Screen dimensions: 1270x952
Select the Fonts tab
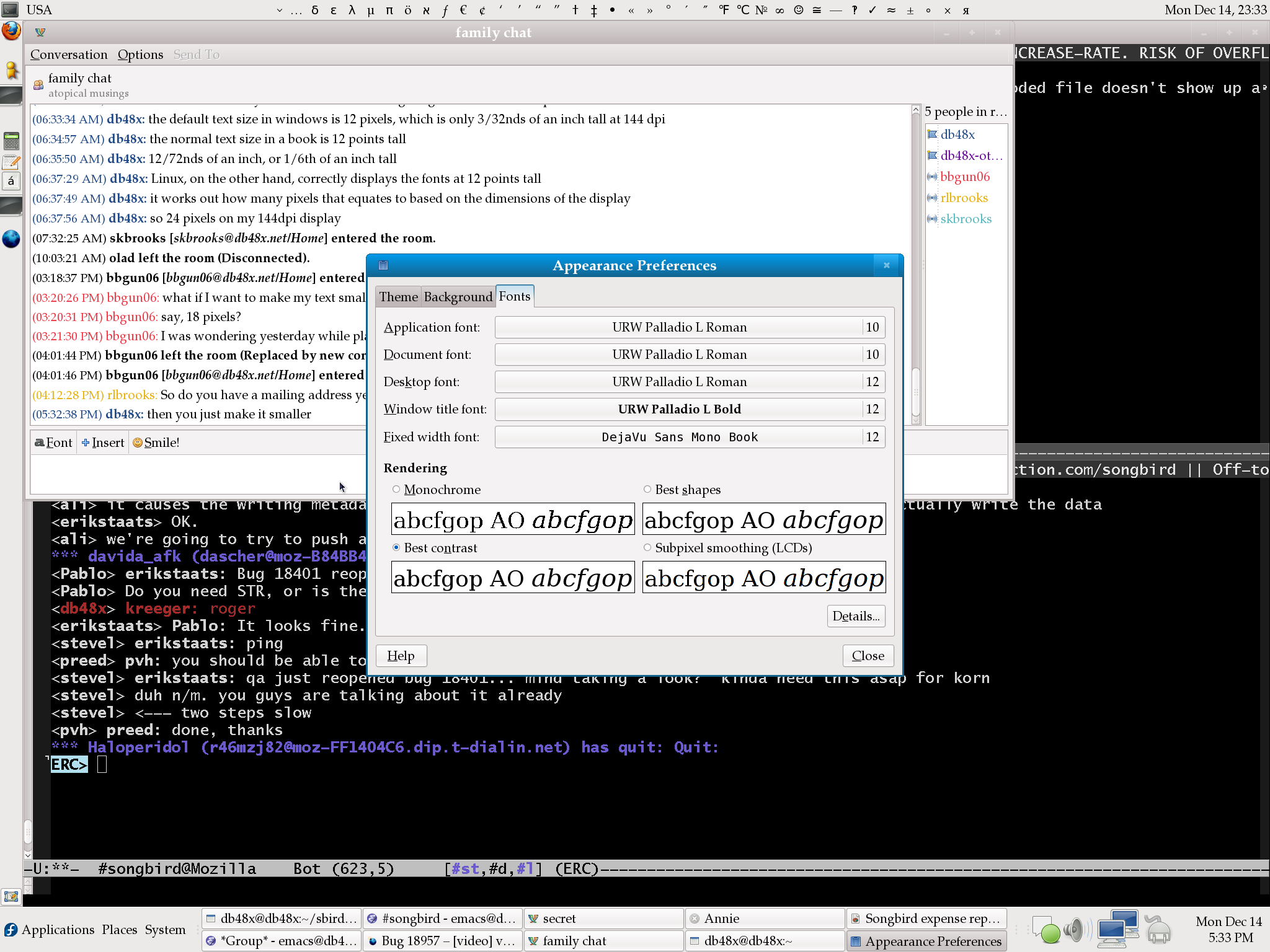coord(515,296)
